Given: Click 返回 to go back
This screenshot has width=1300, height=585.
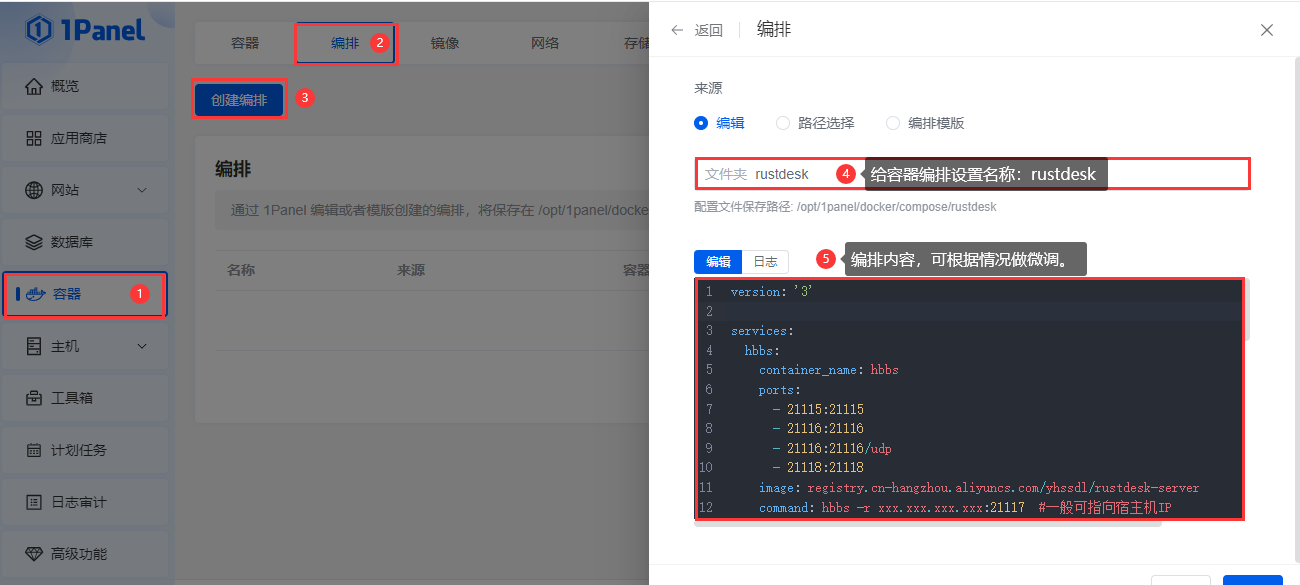Looking at the screenshot, I should click(697, 30).
